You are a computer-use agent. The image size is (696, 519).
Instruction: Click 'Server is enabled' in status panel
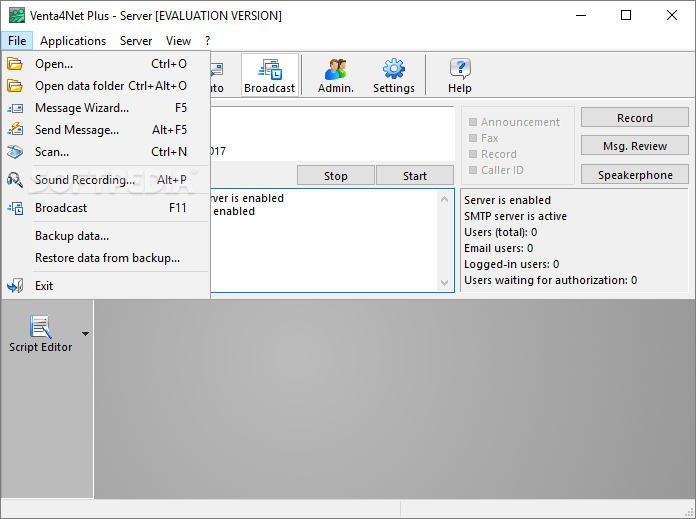pos(507,200)
